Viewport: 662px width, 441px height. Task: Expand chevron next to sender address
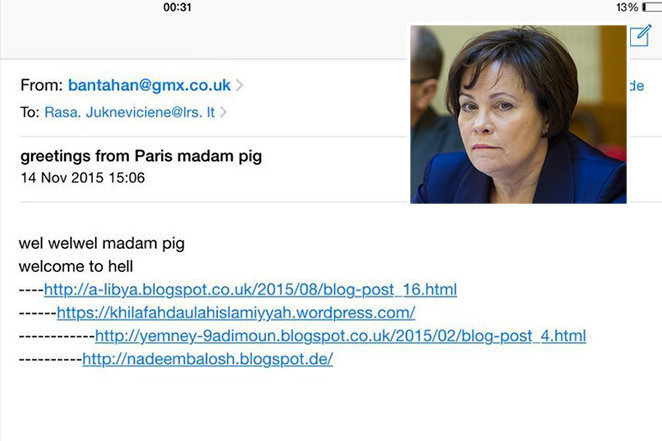(x=239, y=85)
